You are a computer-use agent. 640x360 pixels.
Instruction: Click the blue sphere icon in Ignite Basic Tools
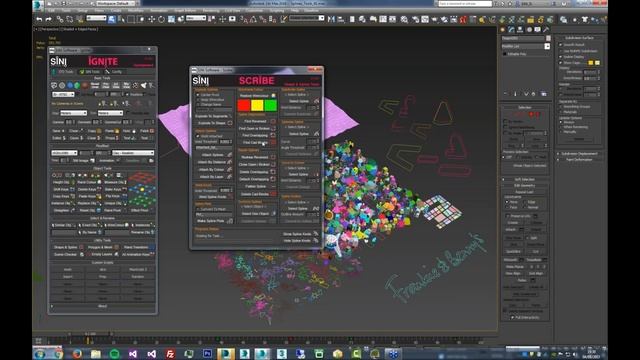70,85
